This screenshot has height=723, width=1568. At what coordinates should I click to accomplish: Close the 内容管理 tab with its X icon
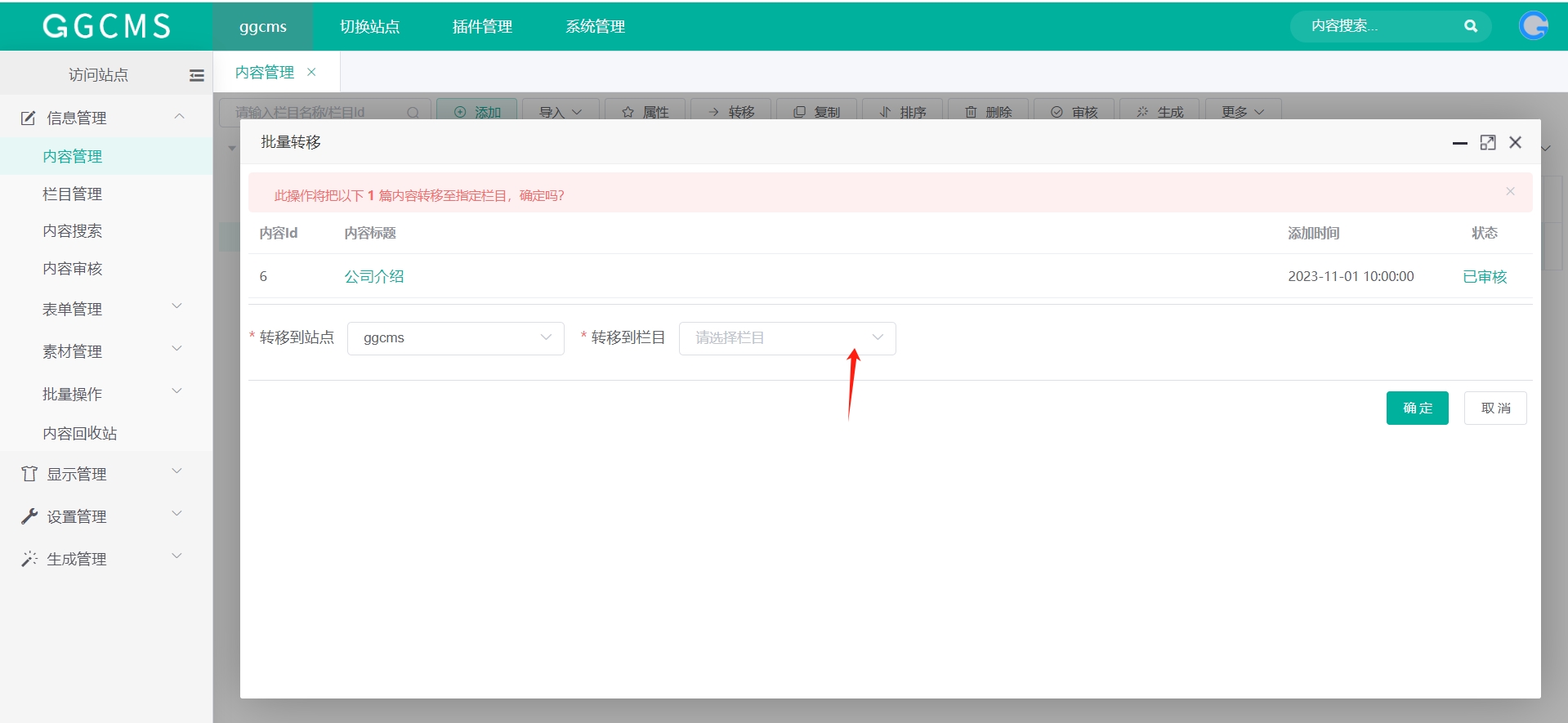click(311, 72)
